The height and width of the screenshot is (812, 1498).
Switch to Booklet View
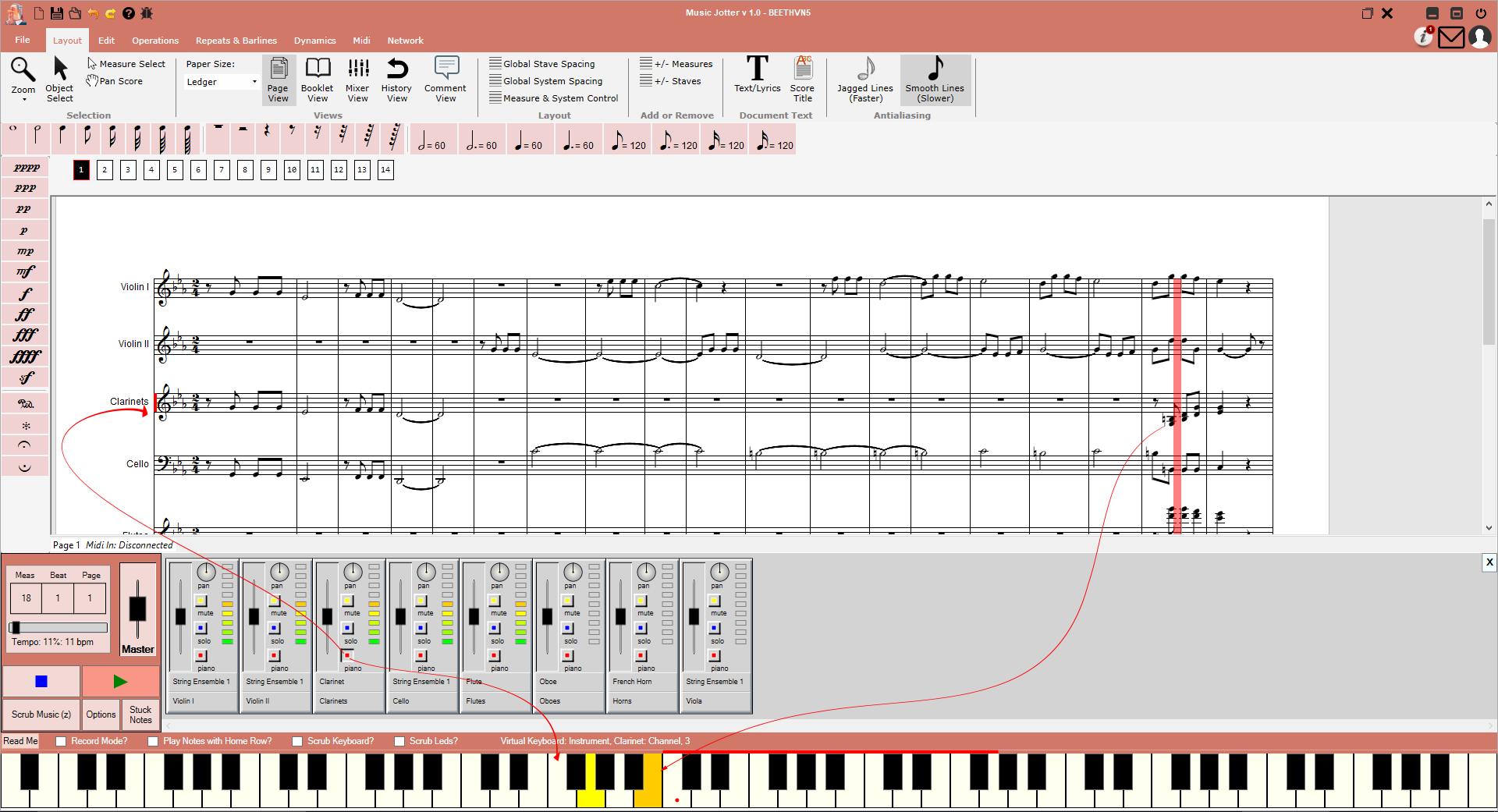317,78
